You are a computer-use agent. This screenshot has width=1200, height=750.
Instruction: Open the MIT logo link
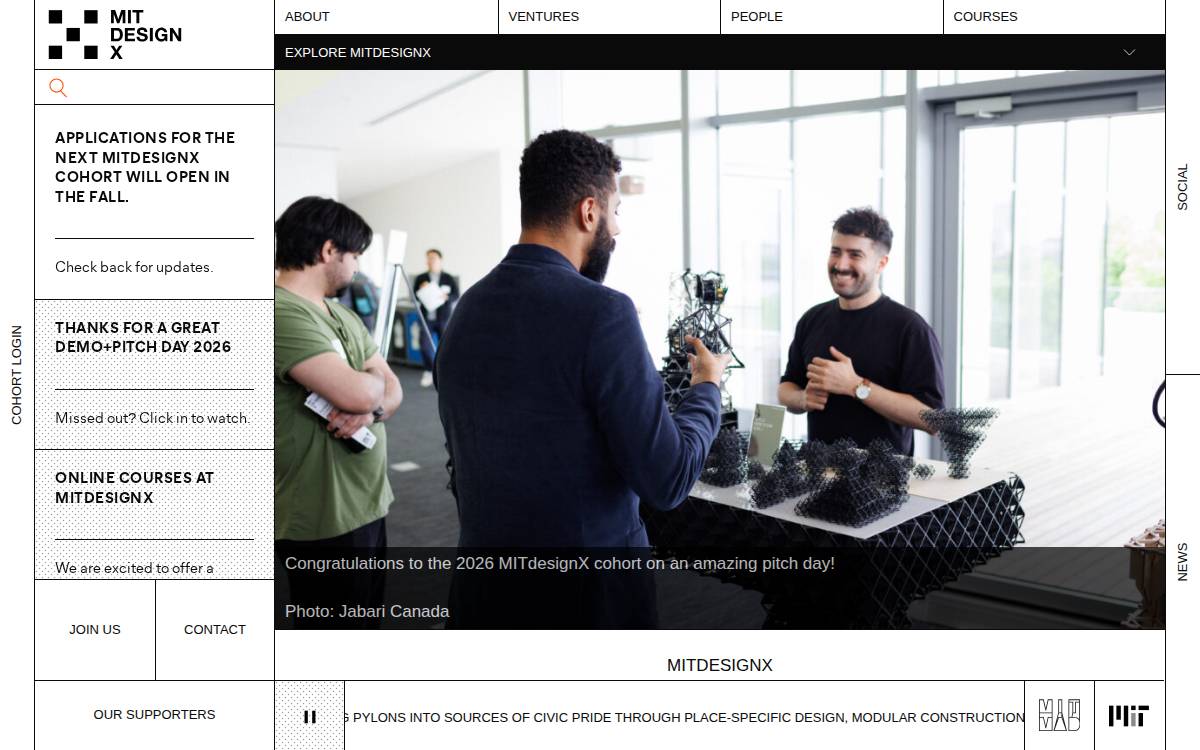coord(1129,716)
